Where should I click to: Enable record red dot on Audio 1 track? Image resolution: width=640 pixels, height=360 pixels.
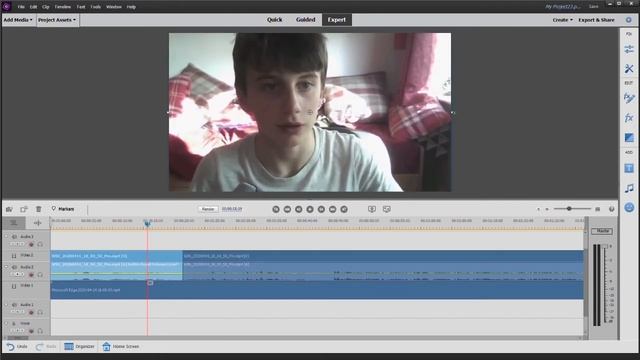point(31,313)
